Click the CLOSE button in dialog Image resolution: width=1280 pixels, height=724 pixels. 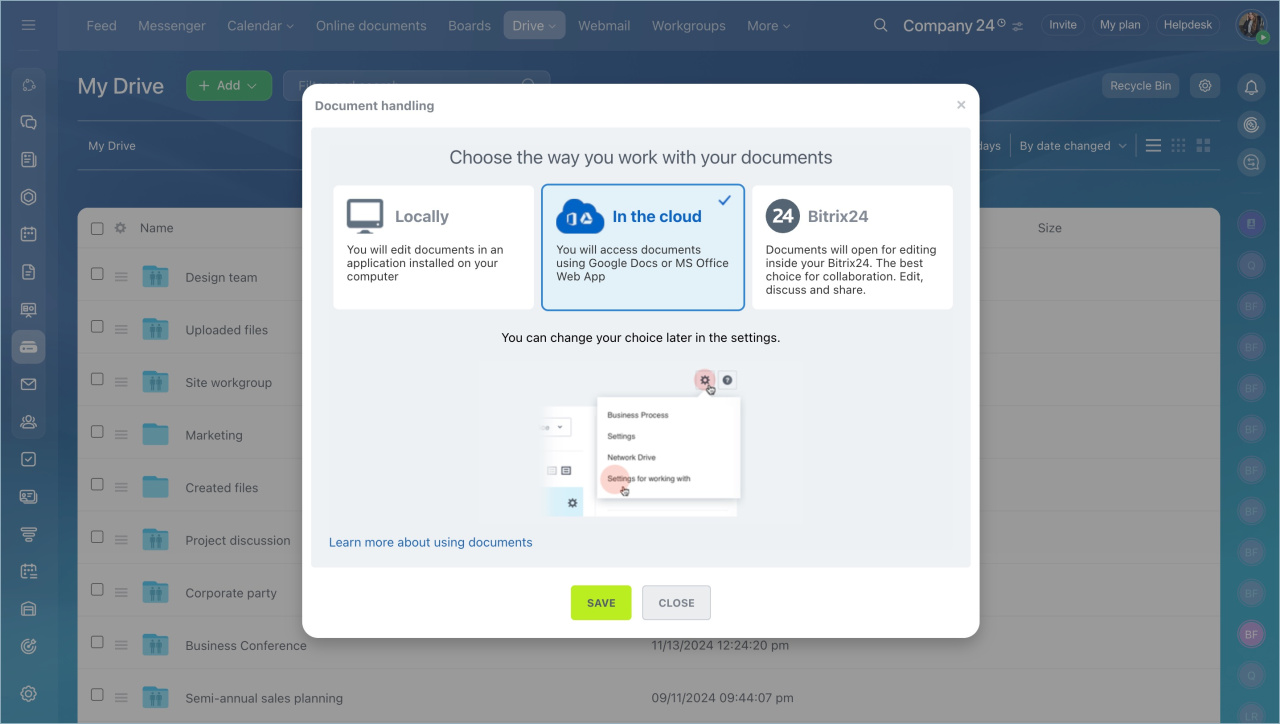coord(676,603)
